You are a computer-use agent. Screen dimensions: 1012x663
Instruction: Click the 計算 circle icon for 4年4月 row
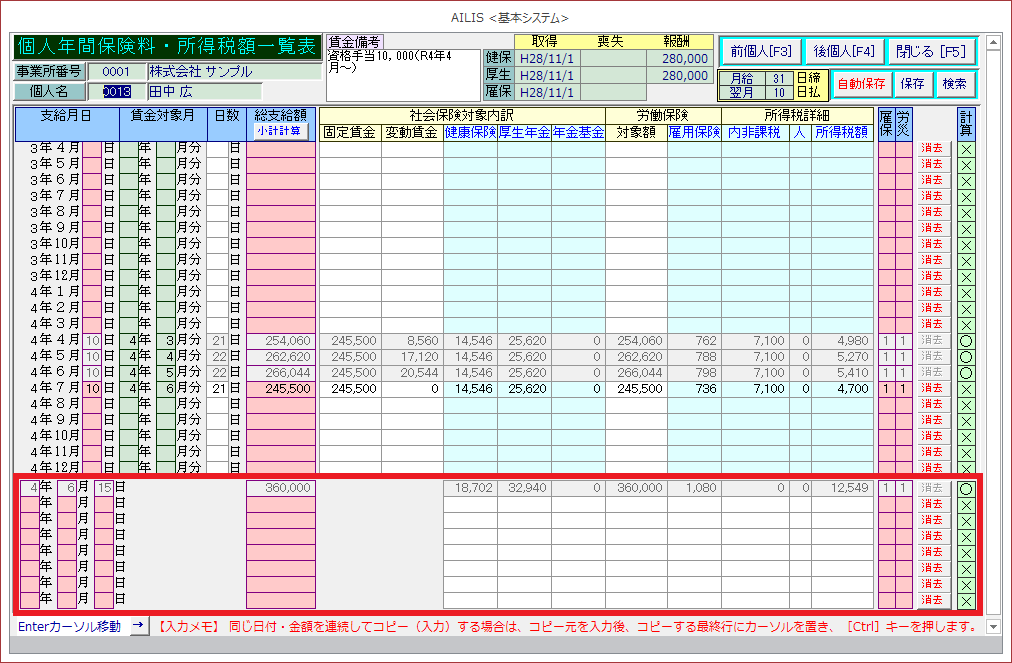(x=966, y=340)
